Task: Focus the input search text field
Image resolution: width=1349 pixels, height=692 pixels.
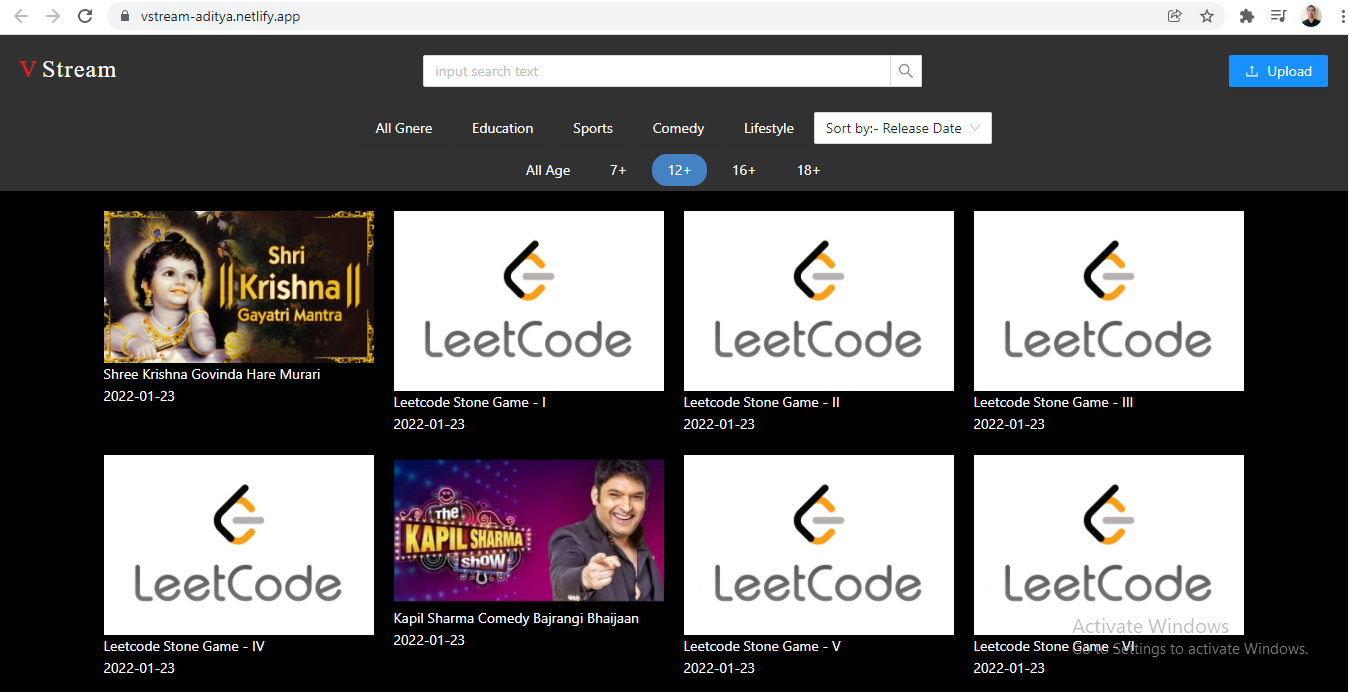Action: (657, 71)
